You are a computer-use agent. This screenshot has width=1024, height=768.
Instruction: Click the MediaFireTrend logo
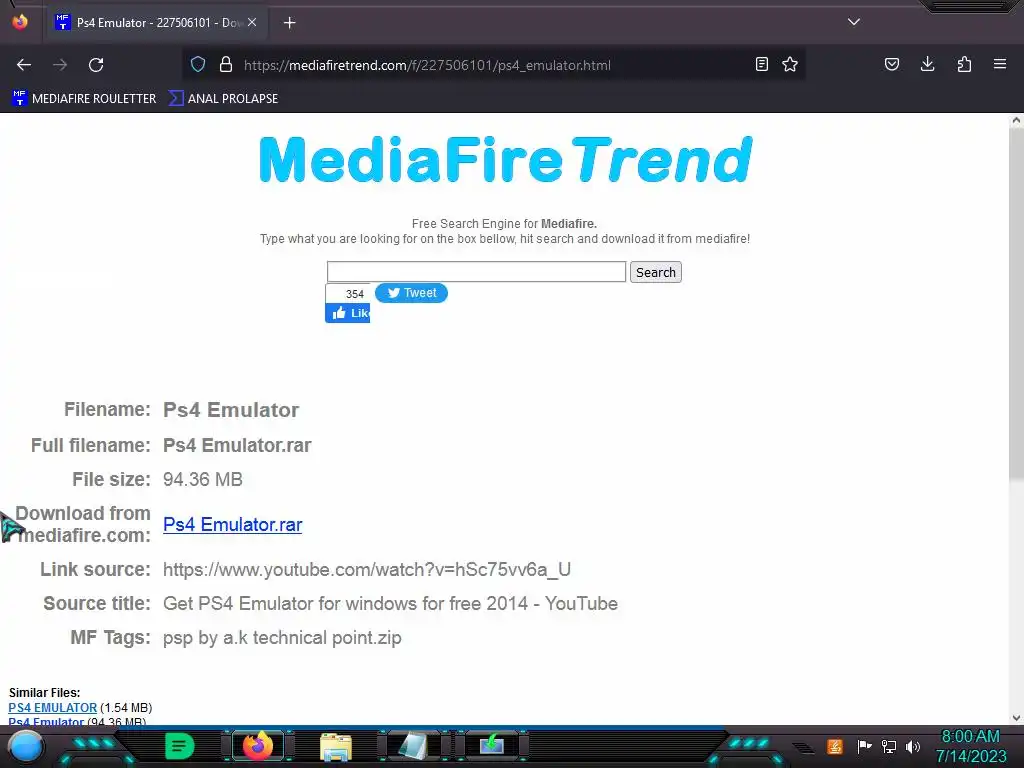[x=505, y=159]
